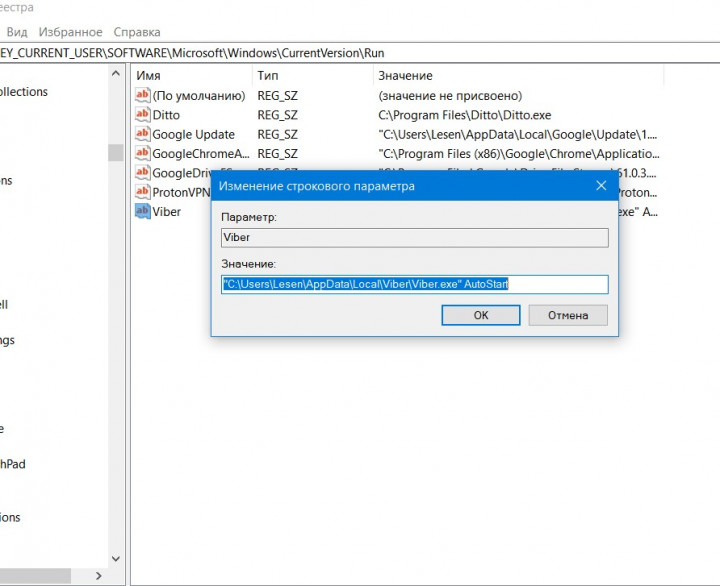Open the Вид menu
The height and width of the screenshot is (586, 720).
coord(17,32)
